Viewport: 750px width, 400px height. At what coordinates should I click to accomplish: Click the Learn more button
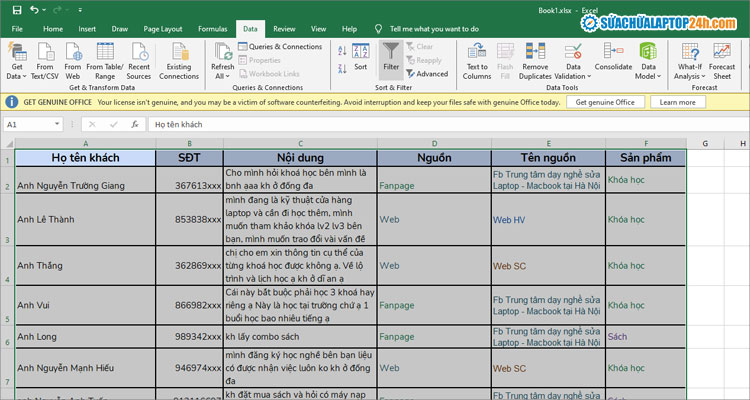[677, 102]
